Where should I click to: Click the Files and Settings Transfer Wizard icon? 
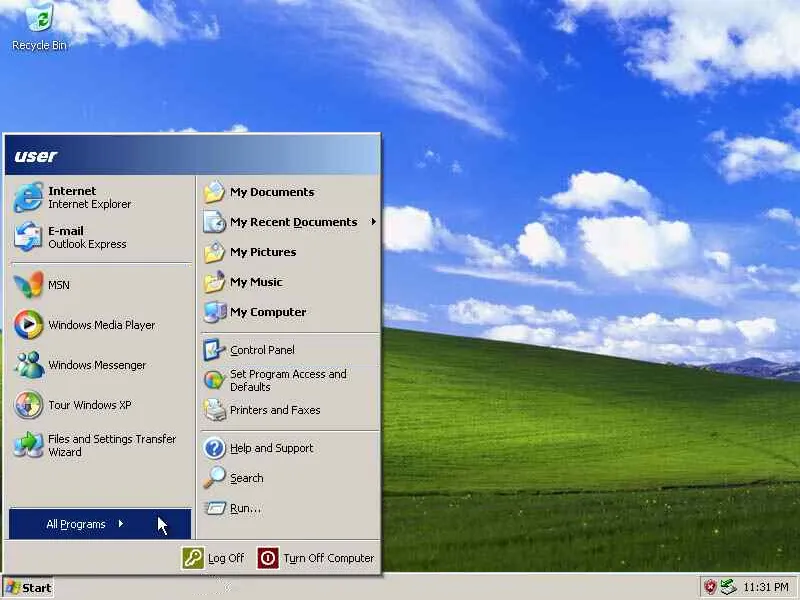[28, 445]
